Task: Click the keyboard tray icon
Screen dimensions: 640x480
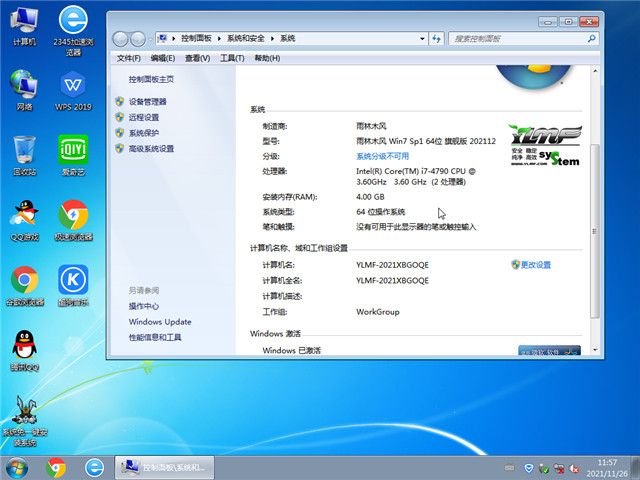Action: [509, 468]
